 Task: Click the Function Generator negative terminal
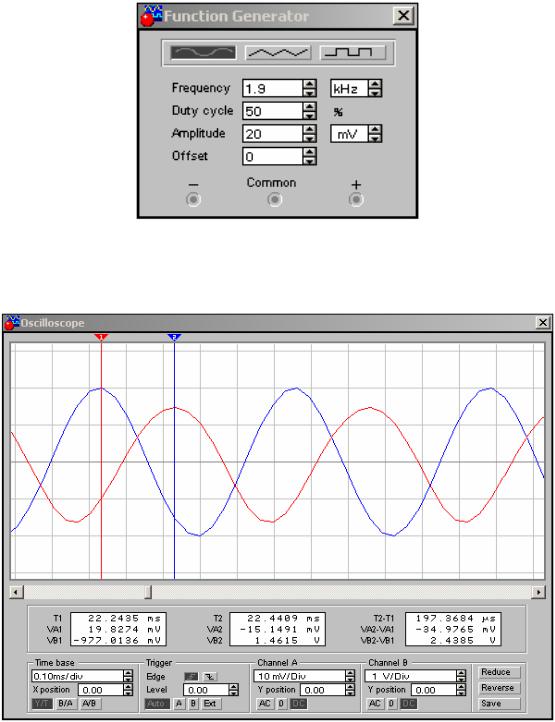(193, 199)
